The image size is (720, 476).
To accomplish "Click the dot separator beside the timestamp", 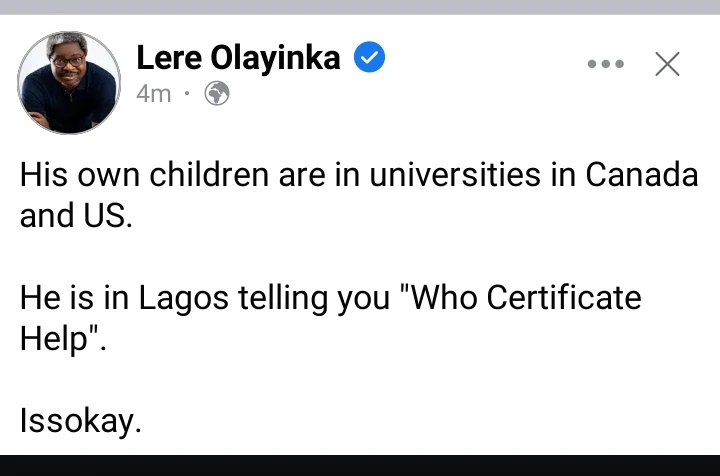I will (188, 94).
